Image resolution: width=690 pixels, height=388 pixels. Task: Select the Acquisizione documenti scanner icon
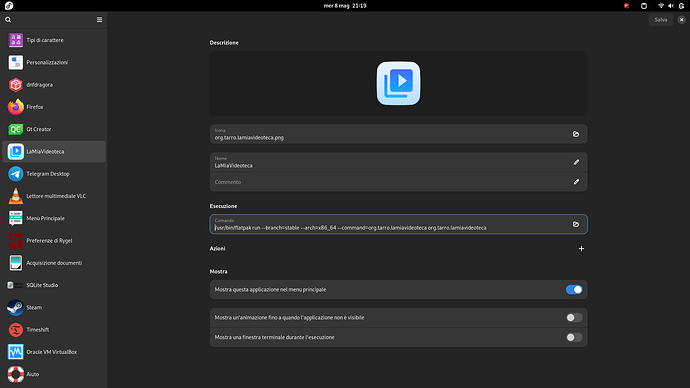[16, 263]
